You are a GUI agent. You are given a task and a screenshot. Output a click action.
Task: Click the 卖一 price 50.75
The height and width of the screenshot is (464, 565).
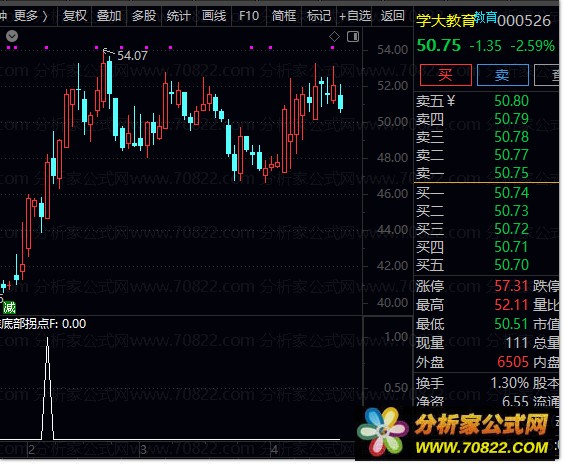click(x=511, y=173)
